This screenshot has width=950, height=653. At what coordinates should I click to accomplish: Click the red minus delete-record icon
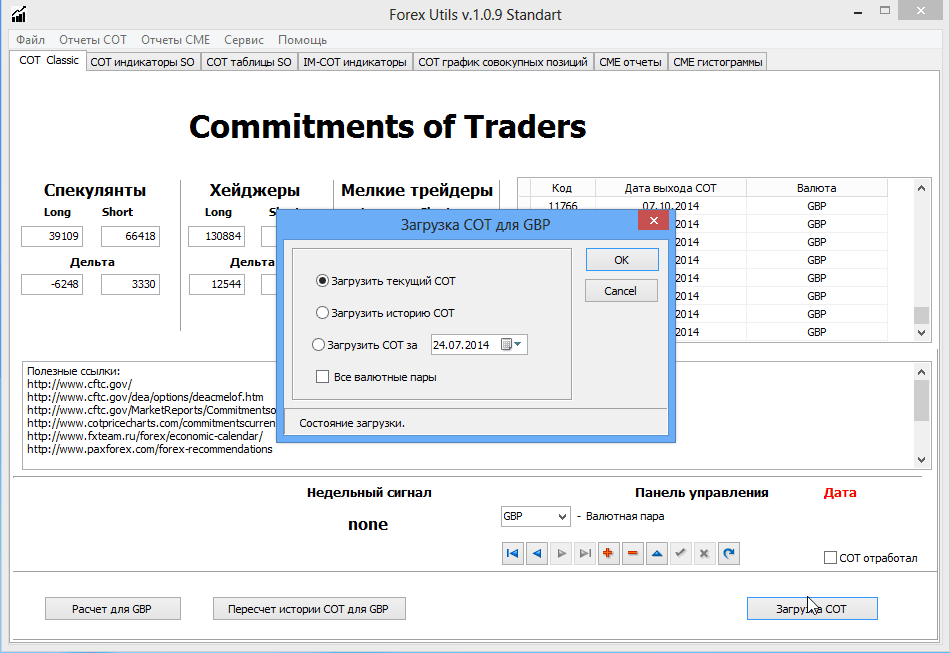point(633,553)
